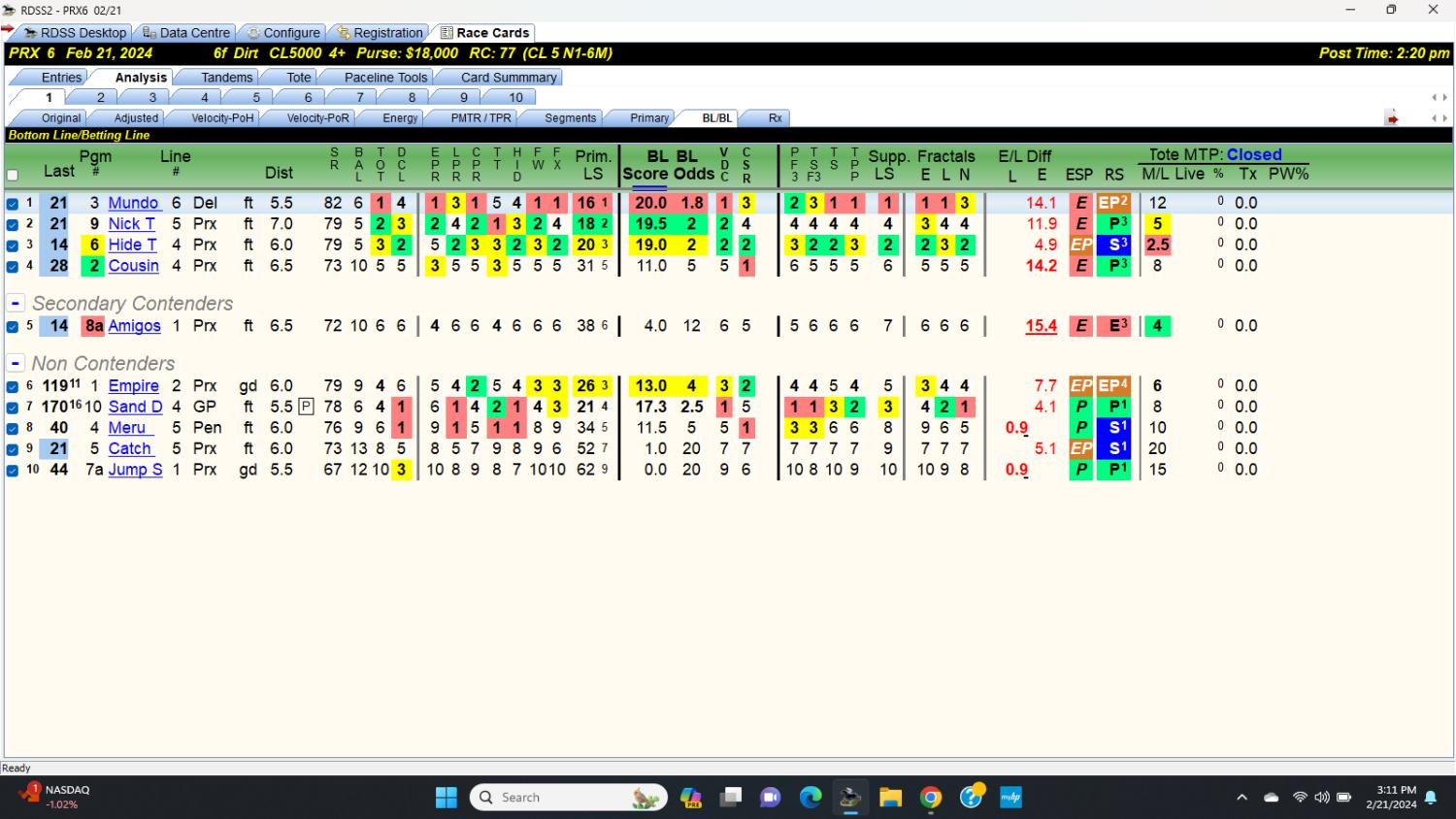
Task: Open the myHP taskbar app
Action: tap(1010, 798)
